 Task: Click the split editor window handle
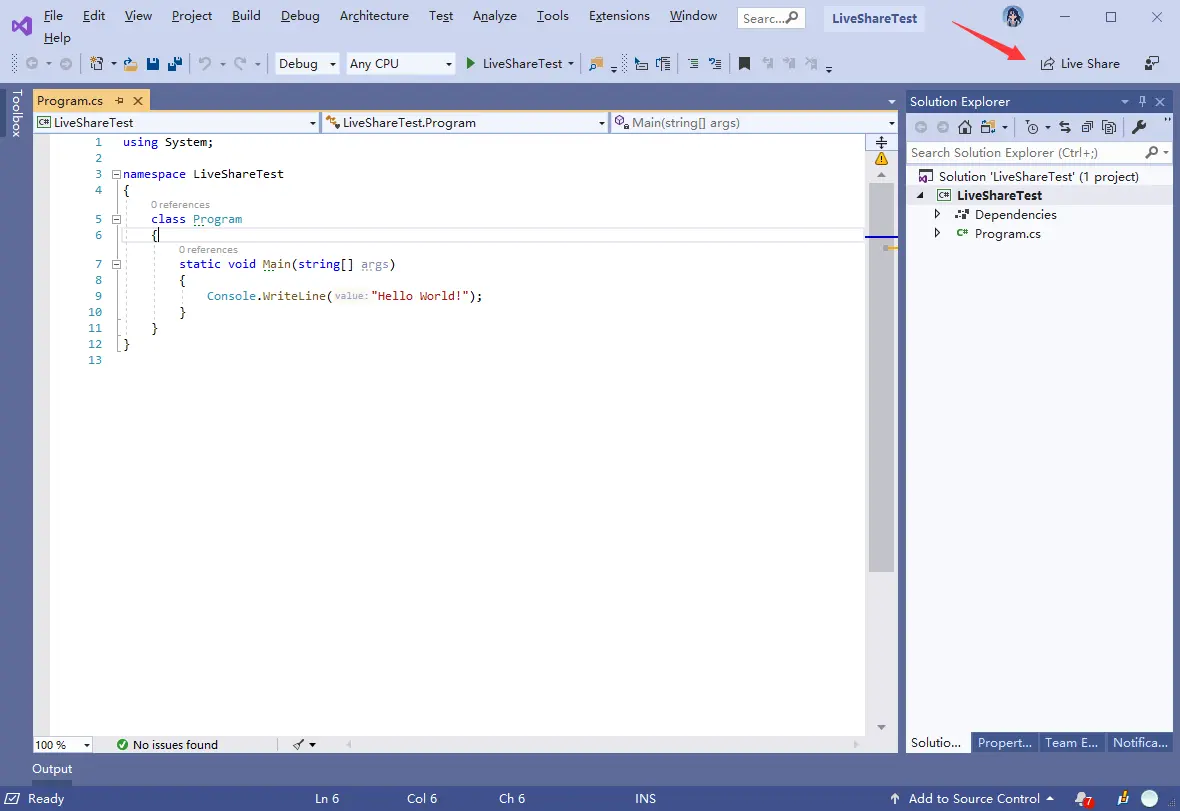pyautogui.click(x=881, y=142)
